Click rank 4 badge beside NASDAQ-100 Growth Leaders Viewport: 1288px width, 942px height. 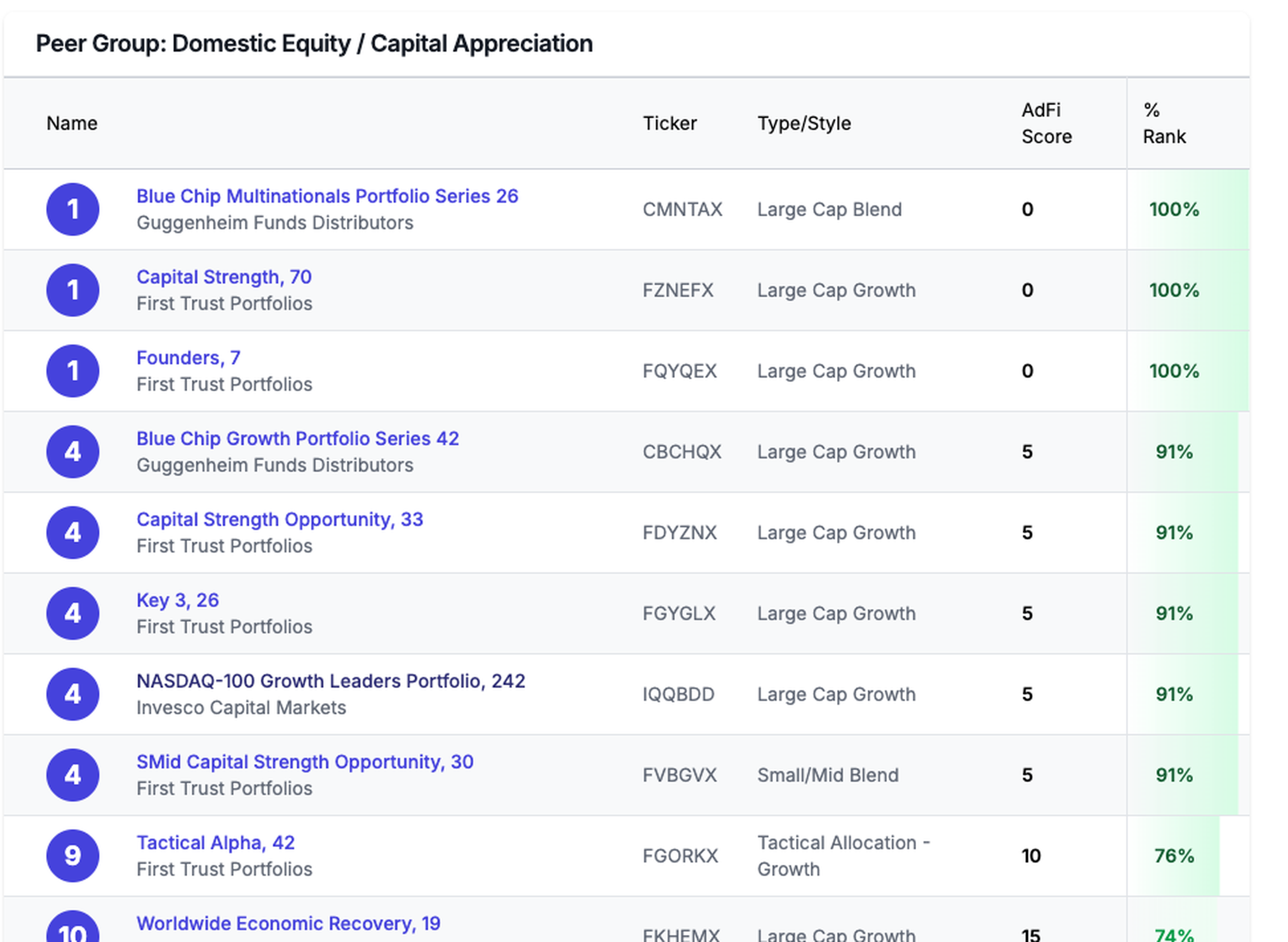click(x=73, y=695)
